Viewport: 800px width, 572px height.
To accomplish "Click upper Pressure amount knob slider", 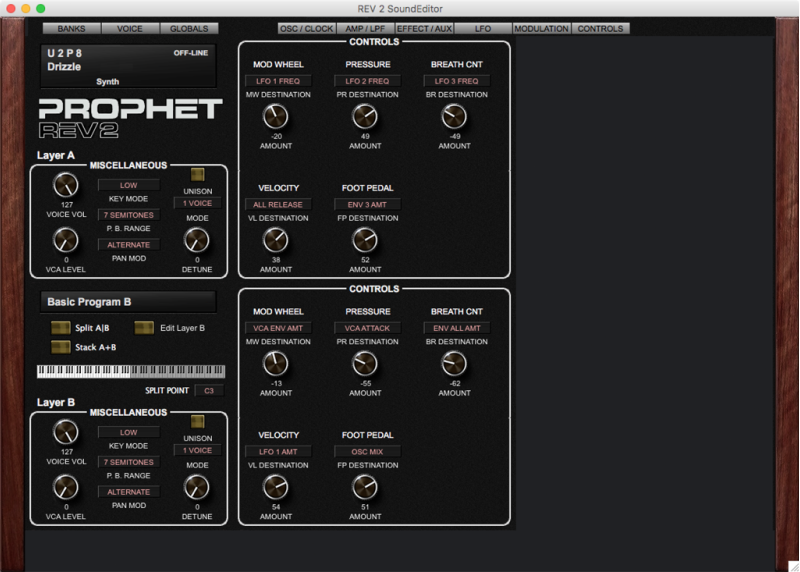I will (365, 117).
